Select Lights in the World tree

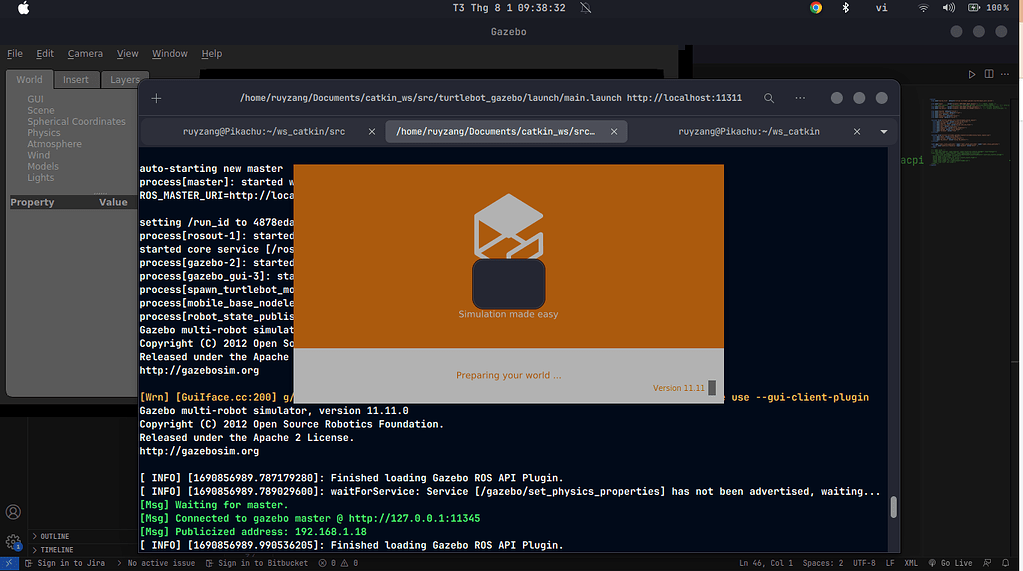(40, 177)
